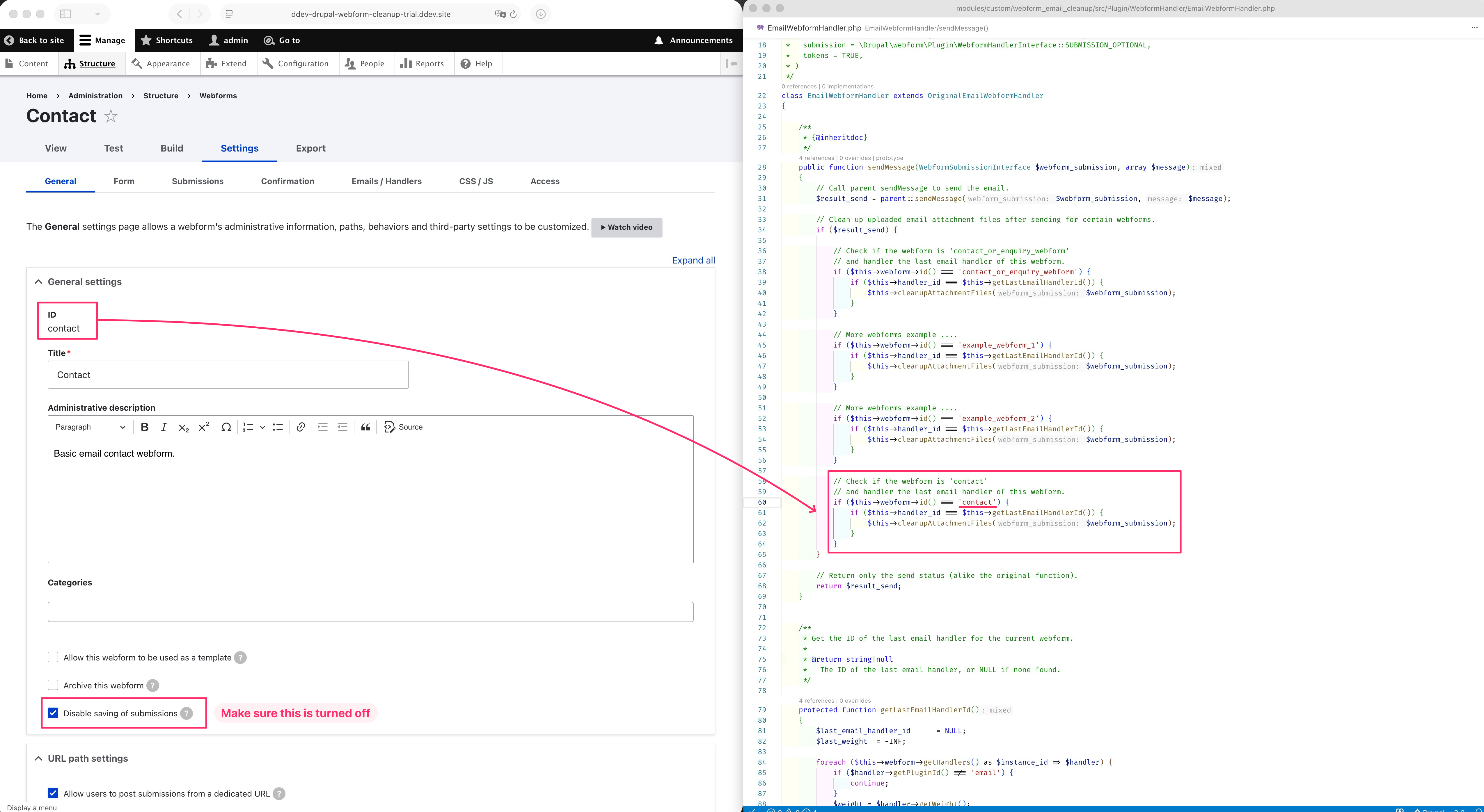Open the Emails / Handlers tab
1484x812 pixels.
click(x=386, y=181)
